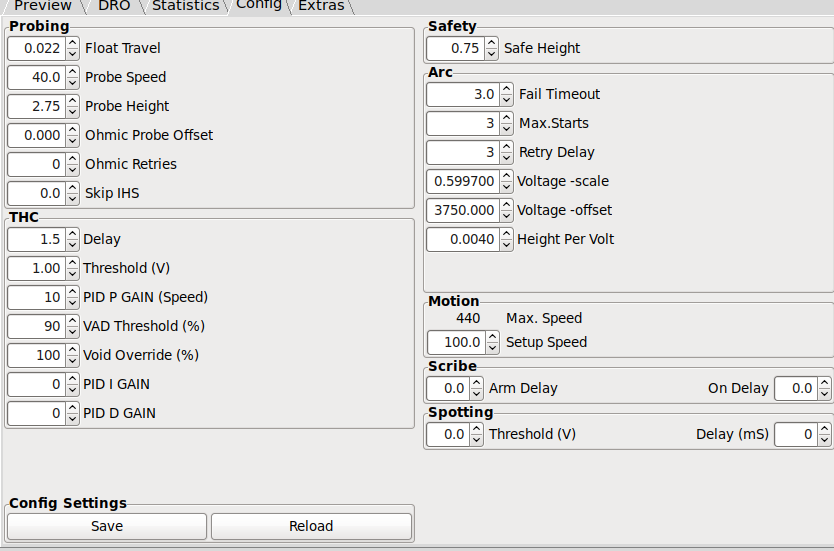Focus the Voltage -scale value field

(x=463, y=181)
